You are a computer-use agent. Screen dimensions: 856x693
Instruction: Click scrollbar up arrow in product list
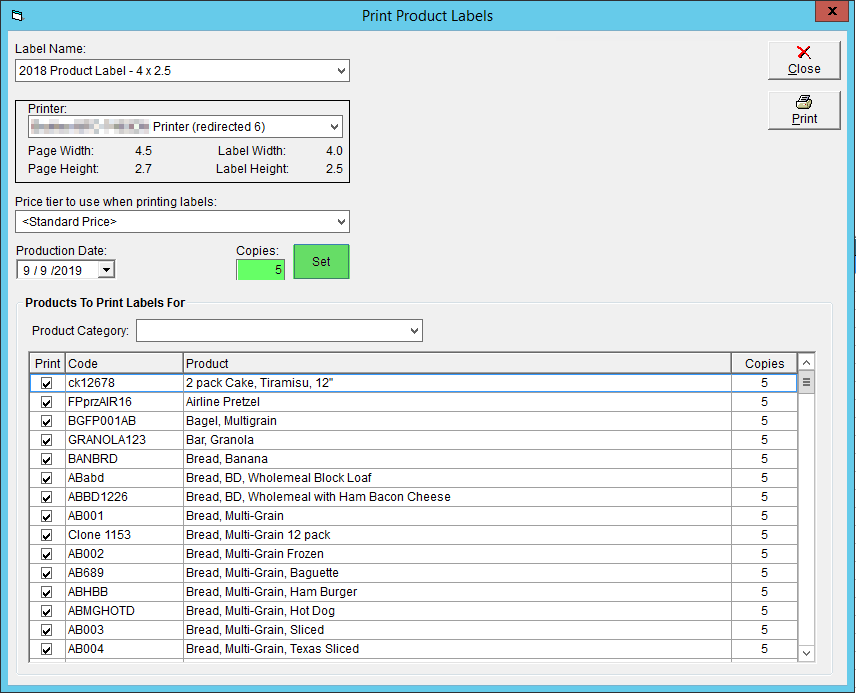(x=806, y=363)
